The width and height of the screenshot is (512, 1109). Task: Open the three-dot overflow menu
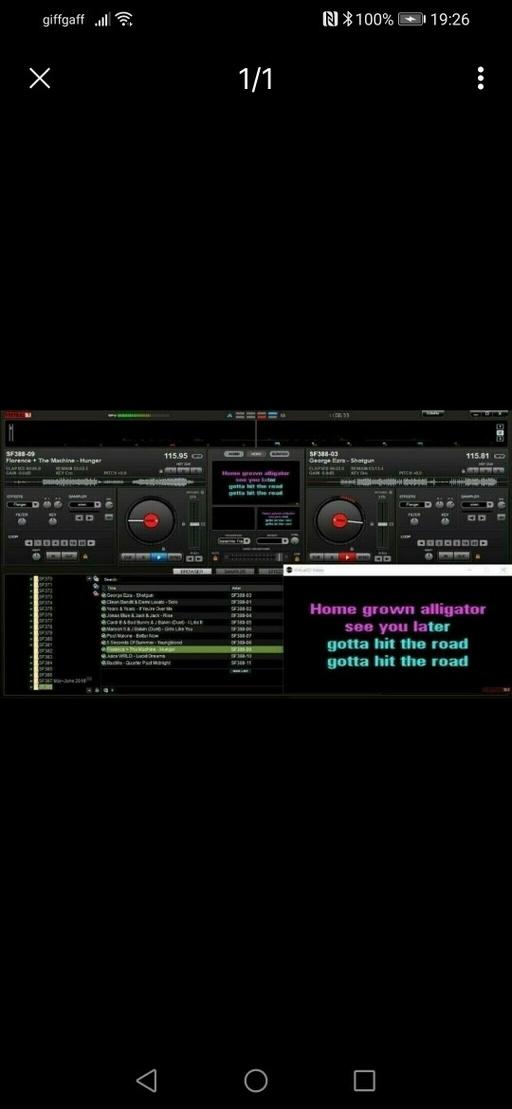click(481, 79)
